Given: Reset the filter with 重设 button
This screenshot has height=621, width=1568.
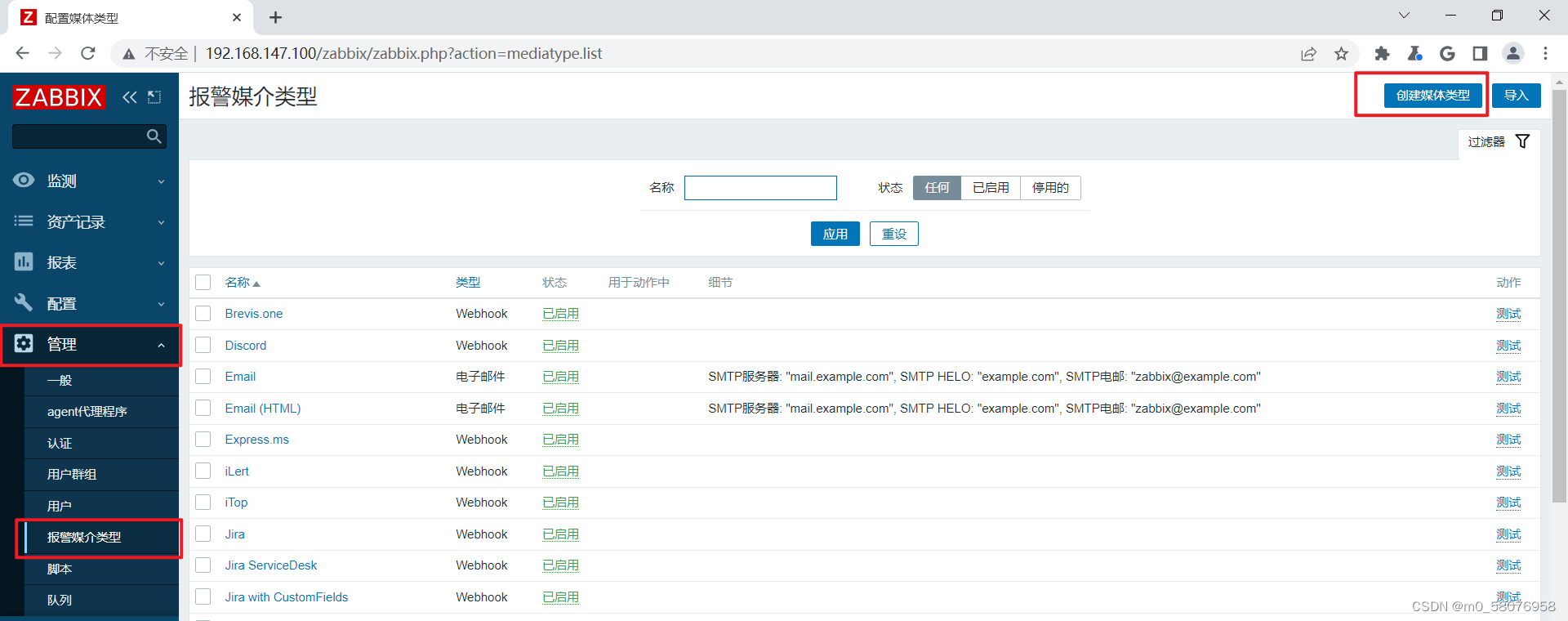Looking at the screenshot, I should pyautogui.click(x=894, y=234).
